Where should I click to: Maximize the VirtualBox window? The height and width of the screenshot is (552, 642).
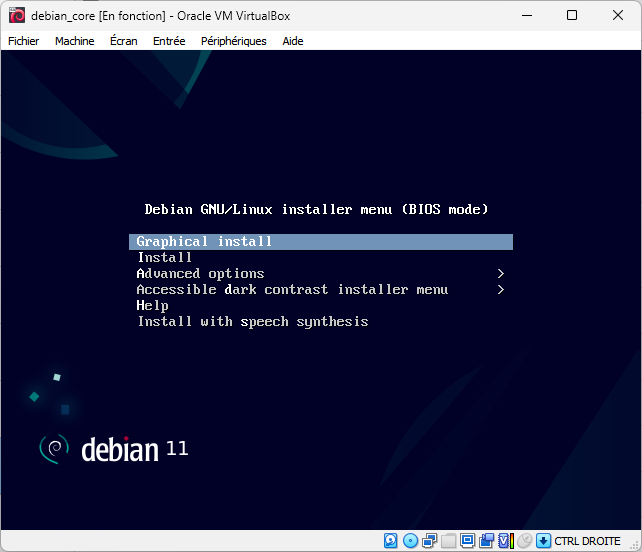(572, 16)
